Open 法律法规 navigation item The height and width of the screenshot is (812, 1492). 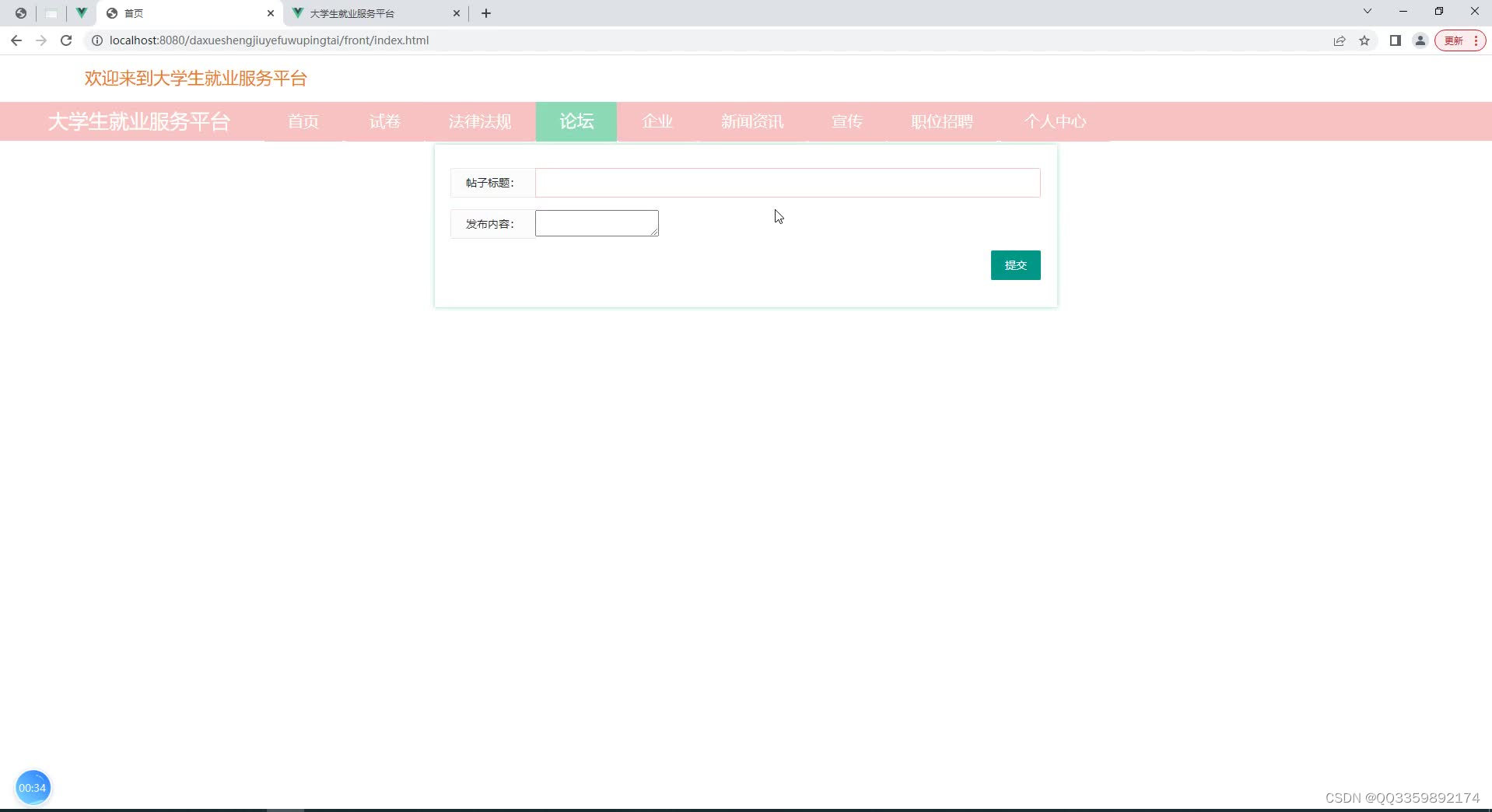pyautogui.click(x=480, y=121)
